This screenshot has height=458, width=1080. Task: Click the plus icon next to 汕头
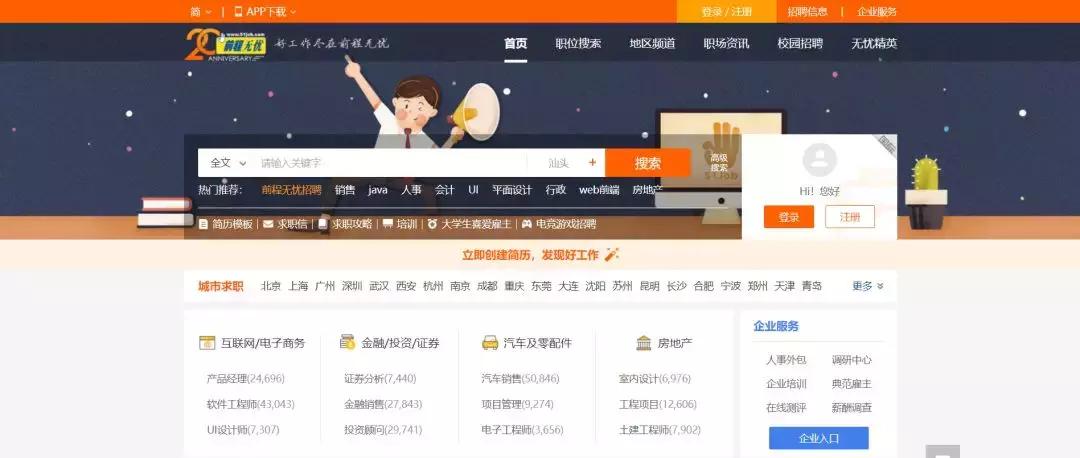[592, 163]
